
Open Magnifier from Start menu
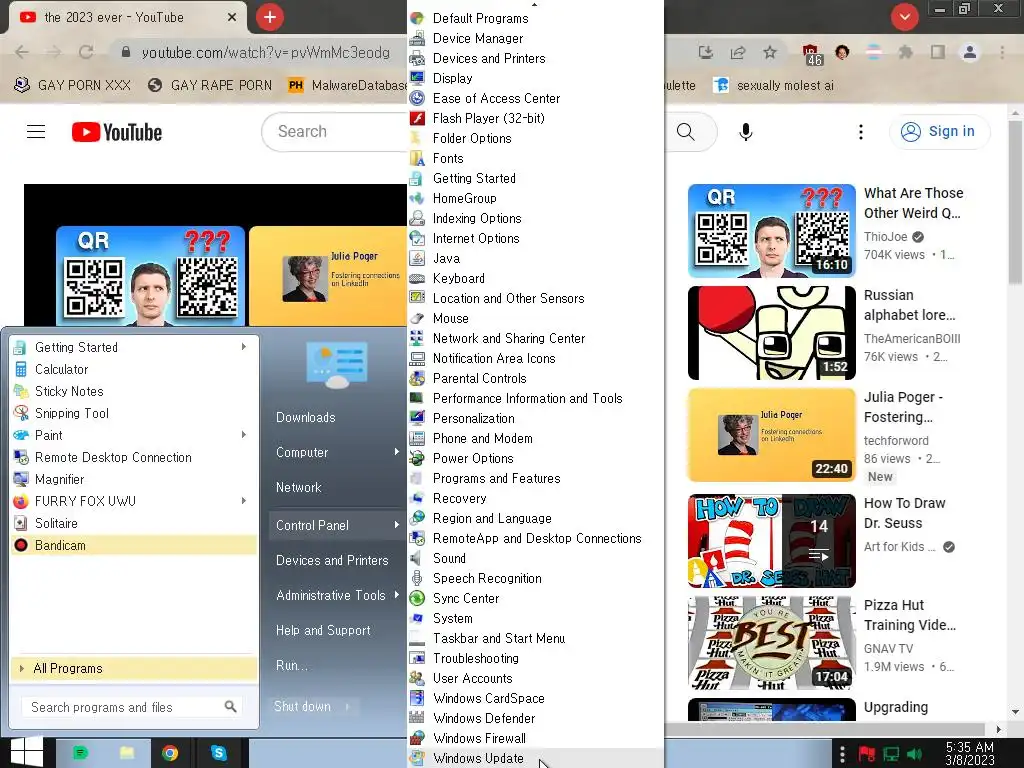(134, 479)
